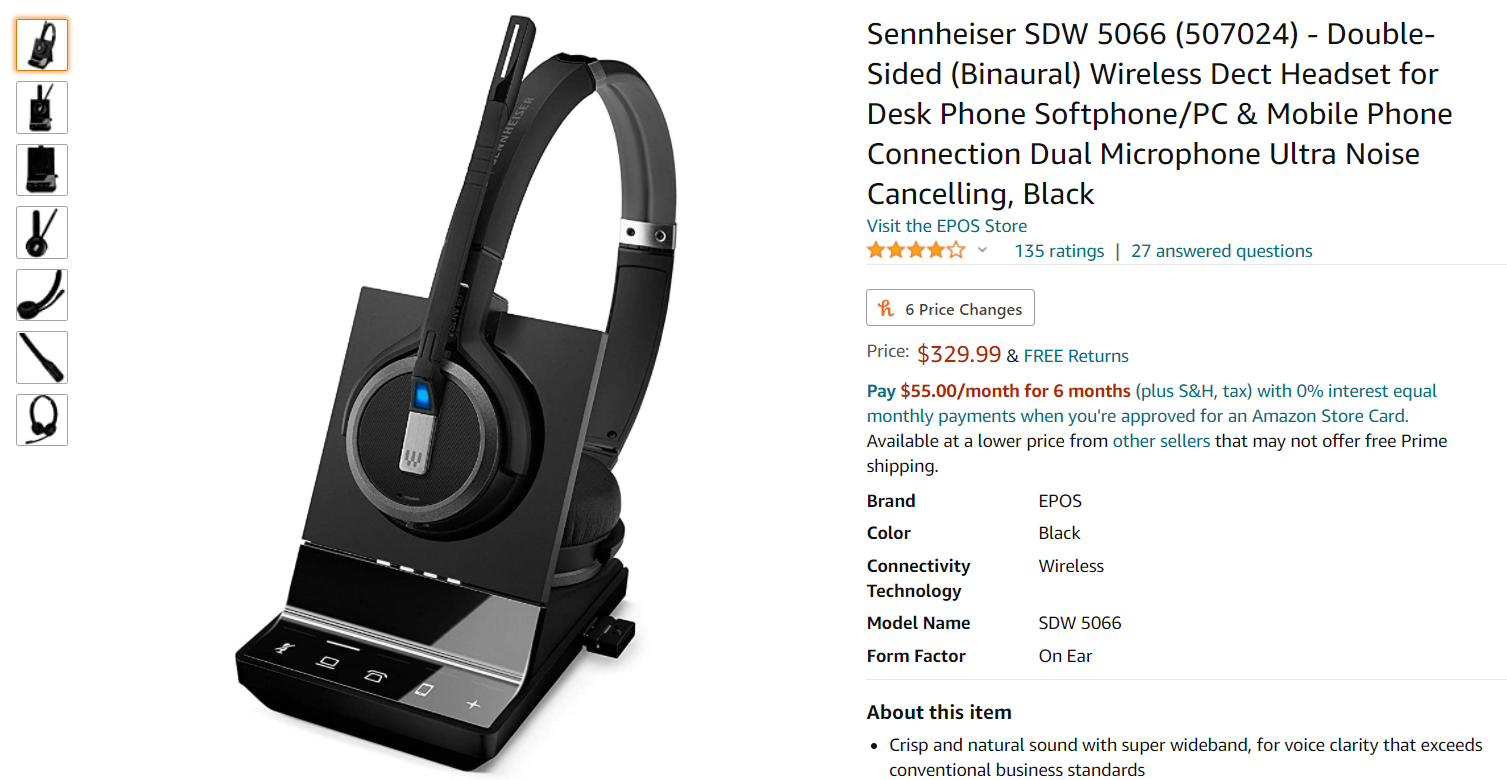1507x780 pixels.
Task: Open 27 answered questions link
Action: (x=1222, y=251)
